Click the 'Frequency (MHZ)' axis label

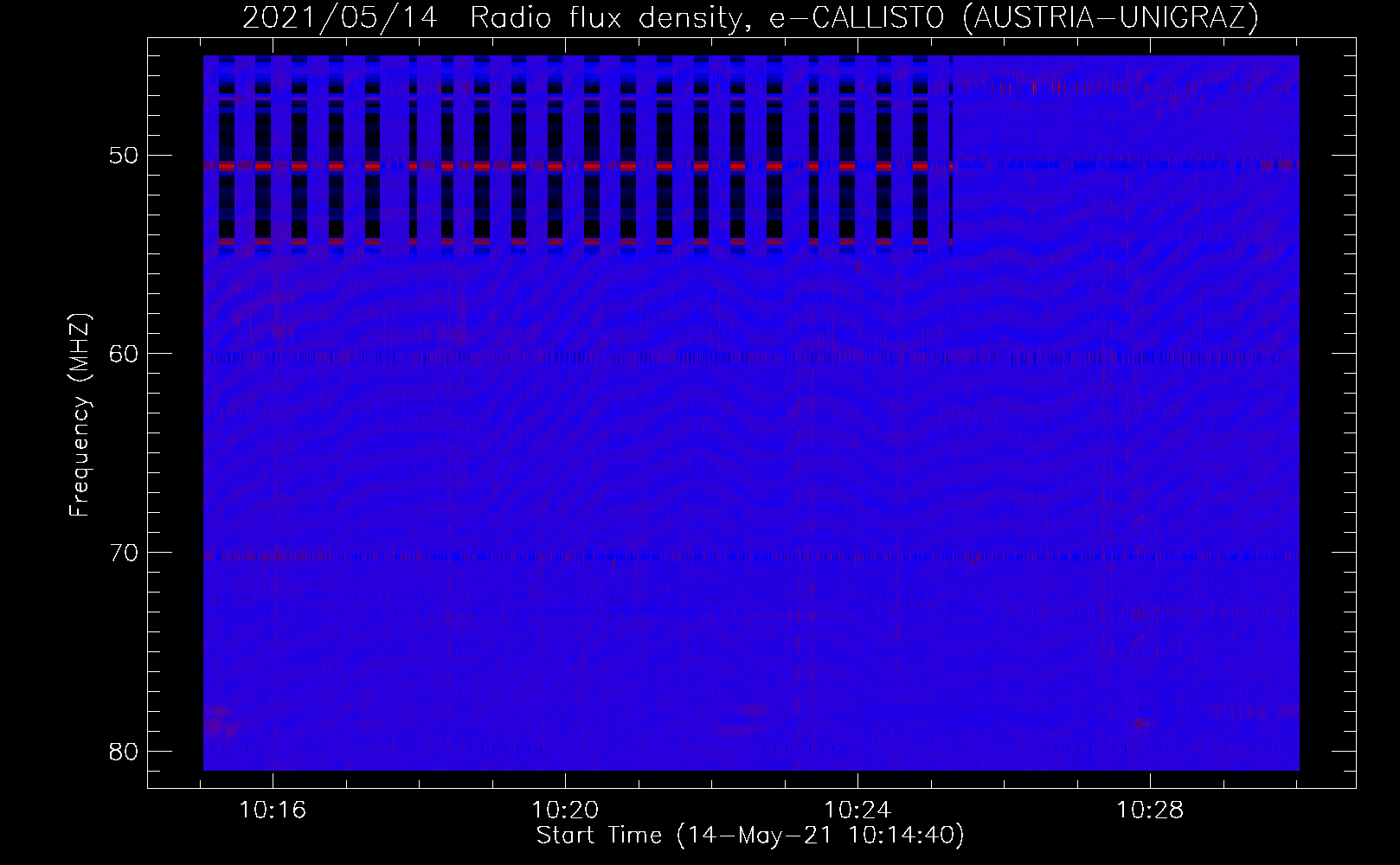80,416
